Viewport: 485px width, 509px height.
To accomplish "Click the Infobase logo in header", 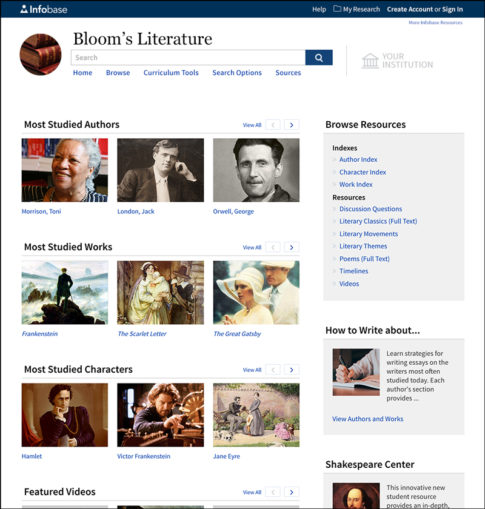I will coord(44,9).
